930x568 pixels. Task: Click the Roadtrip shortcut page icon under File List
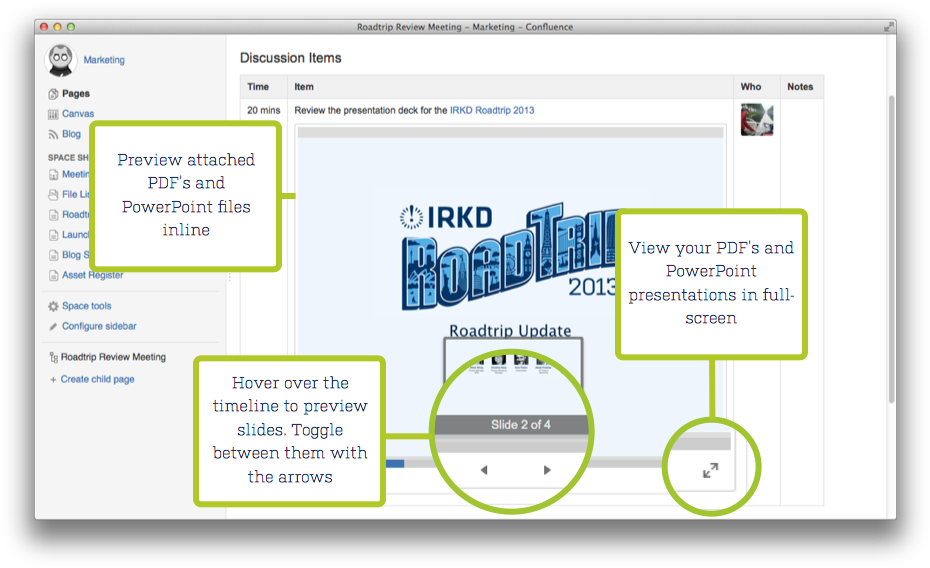pos(53,215)
